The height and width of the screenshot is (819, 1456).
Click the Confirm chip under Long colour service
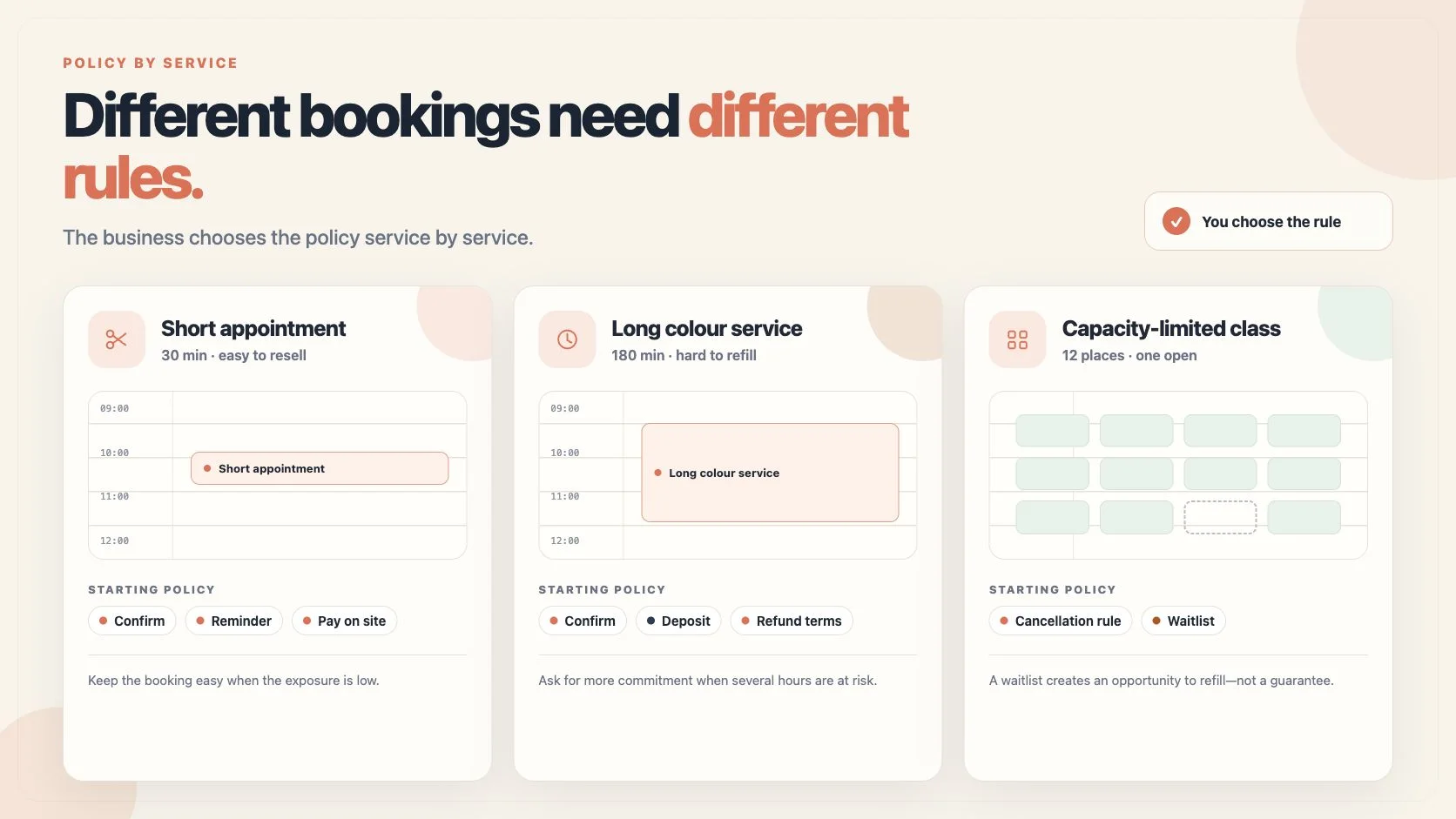point(583,621)
